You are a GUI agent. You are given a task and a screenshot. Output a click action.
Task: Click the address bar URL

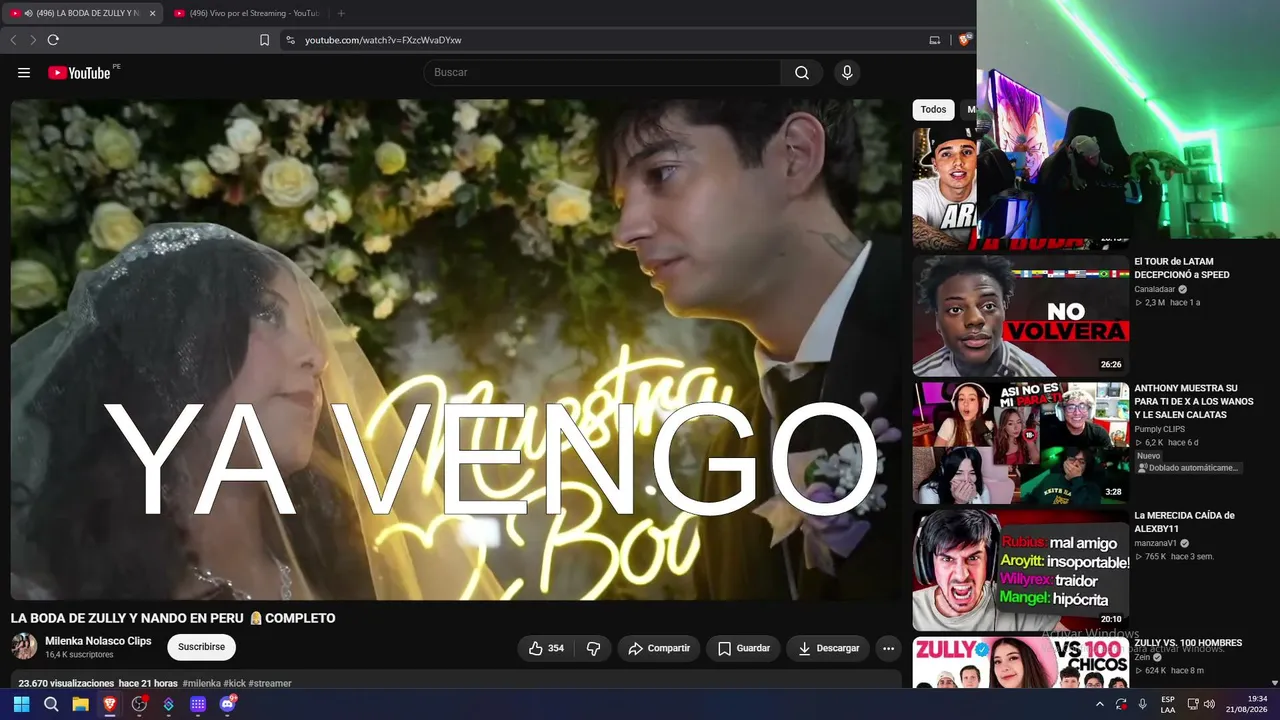pos(383,40)
